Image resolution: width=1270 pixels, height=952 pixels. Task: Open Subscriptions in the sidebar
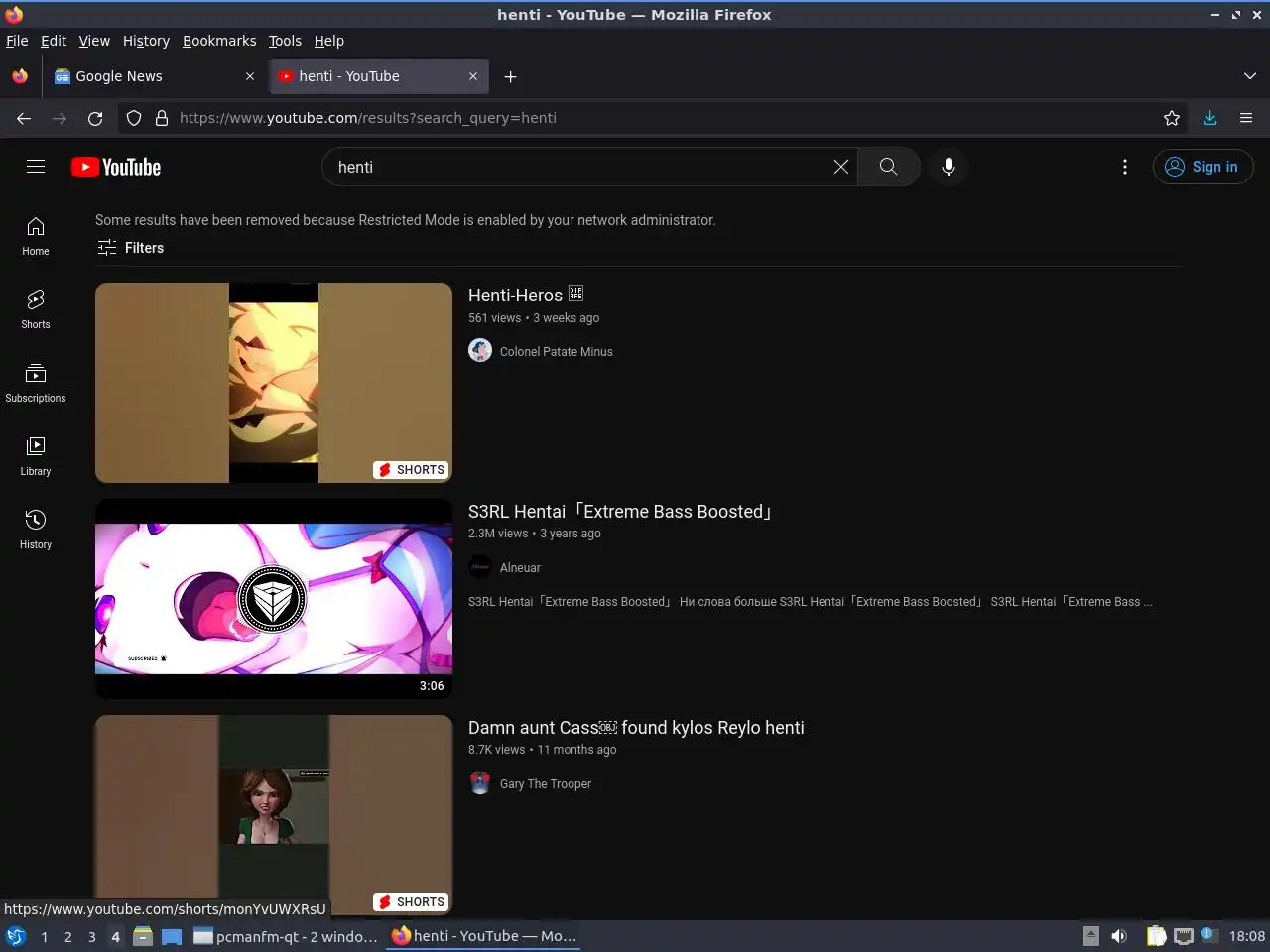[x=36, y=384]
